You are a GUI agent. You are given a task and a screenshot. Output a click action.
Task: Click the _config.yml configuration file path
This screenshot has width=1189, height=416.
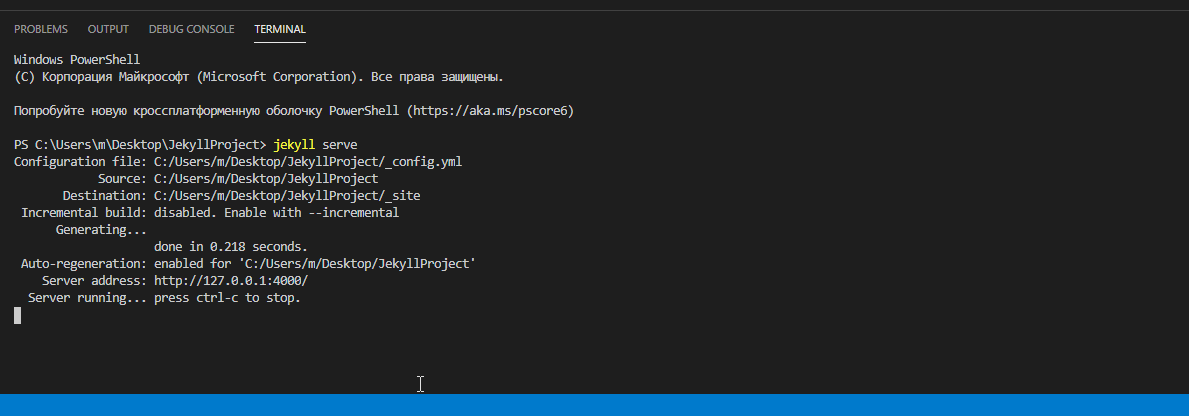[308, 162]
